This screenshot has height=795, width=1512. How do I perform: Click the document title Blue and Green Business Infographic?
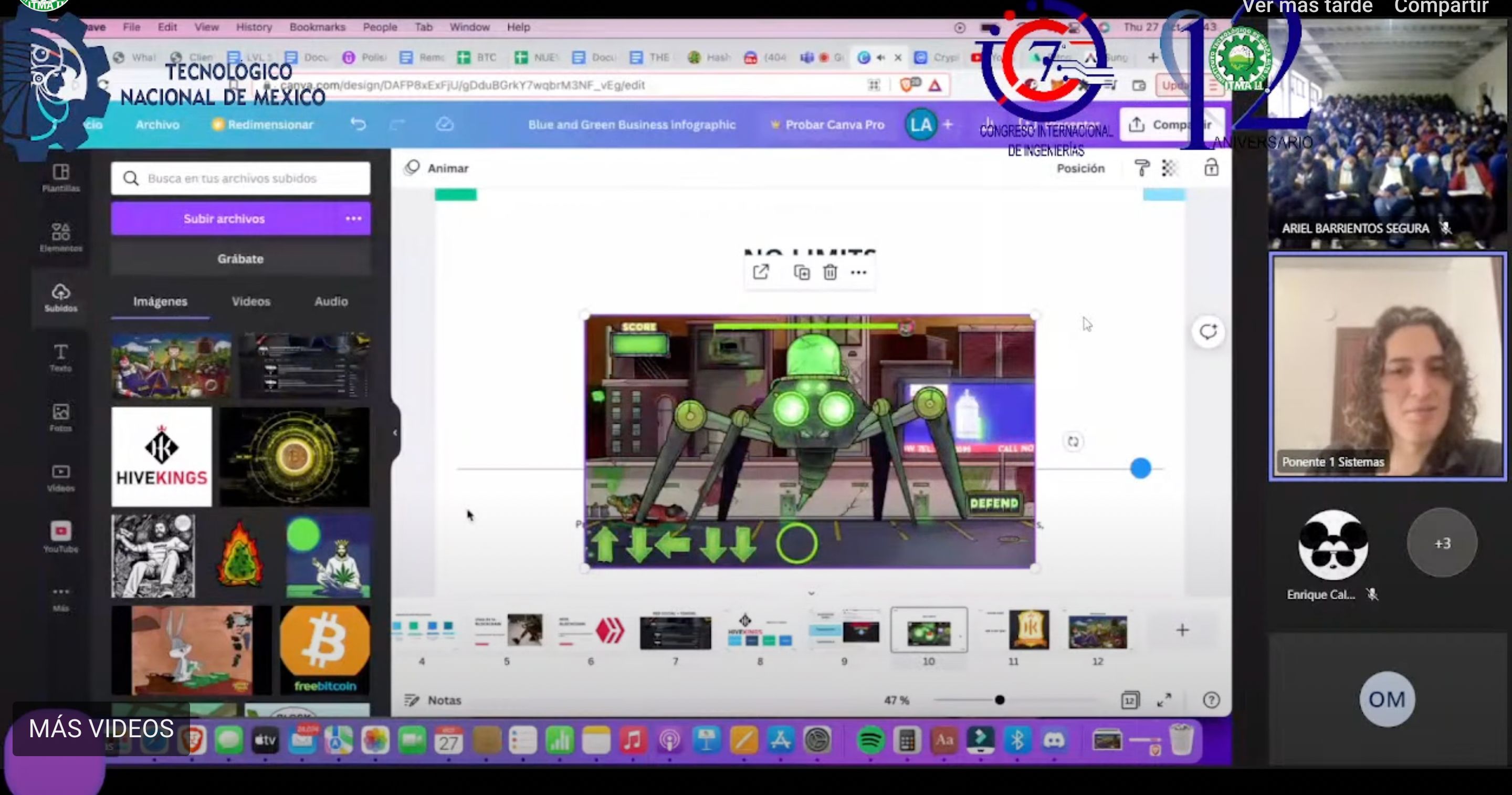(632, 124)
